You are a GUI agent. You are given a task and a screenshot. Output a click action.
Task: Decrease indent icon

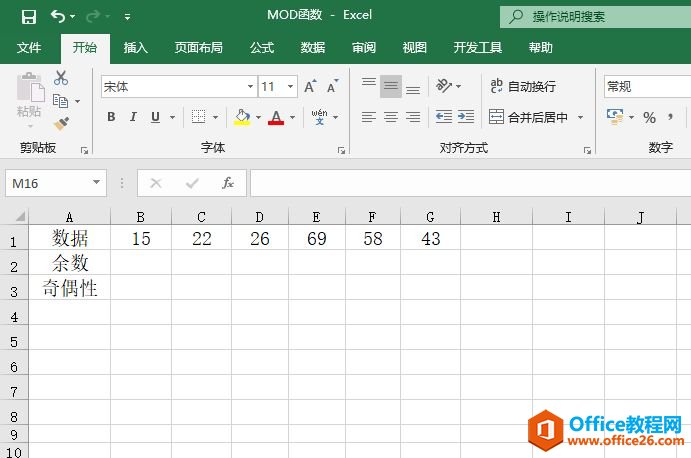tap(444, 117)
